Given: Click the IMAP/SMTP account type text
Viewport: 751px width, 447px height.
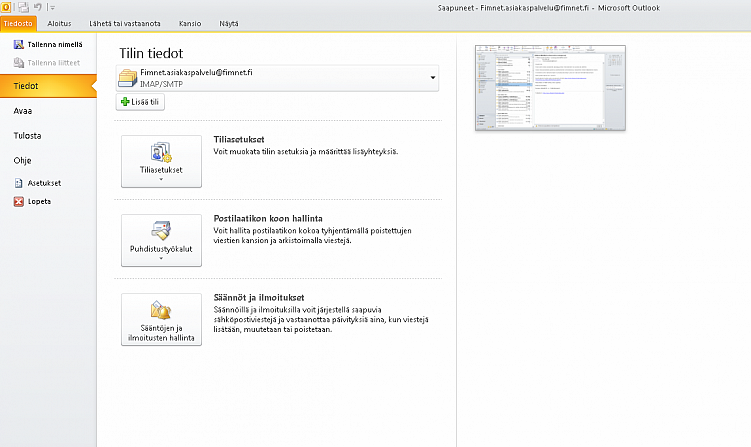Looking at the screenshot, I should pos(161,84).
